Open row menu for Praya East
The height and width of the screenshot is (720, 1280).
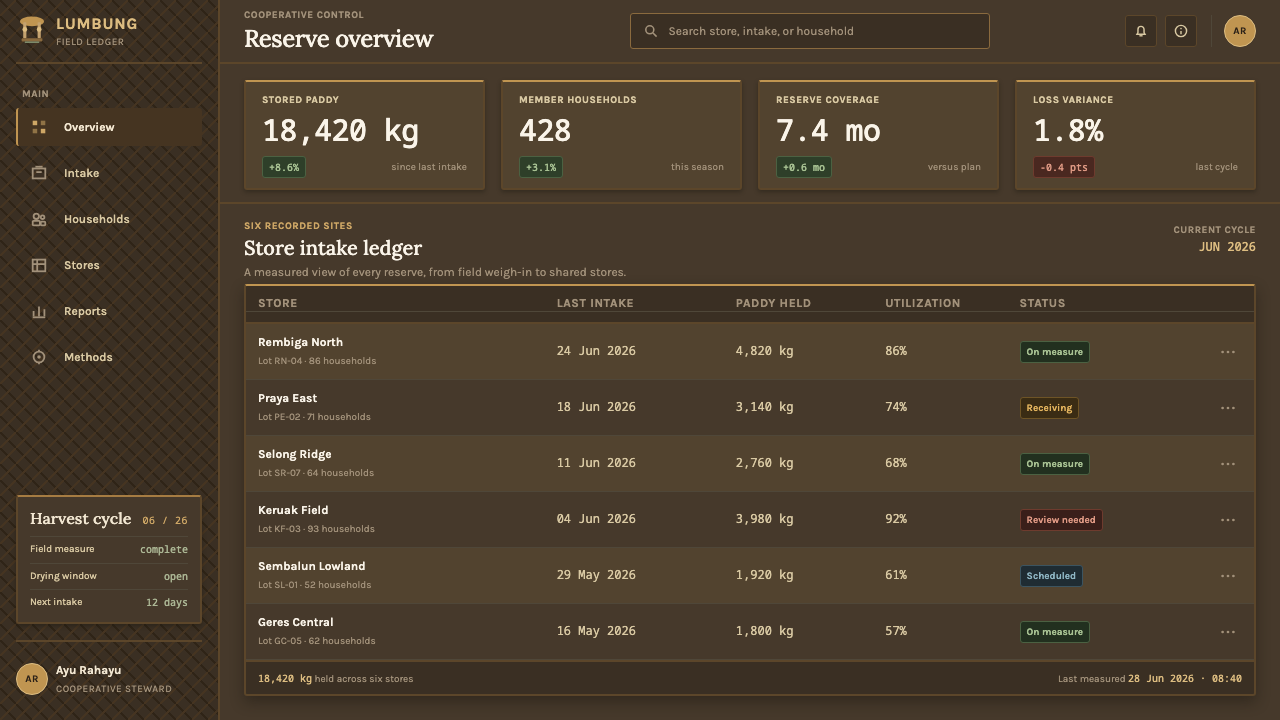click(1228, 408)
